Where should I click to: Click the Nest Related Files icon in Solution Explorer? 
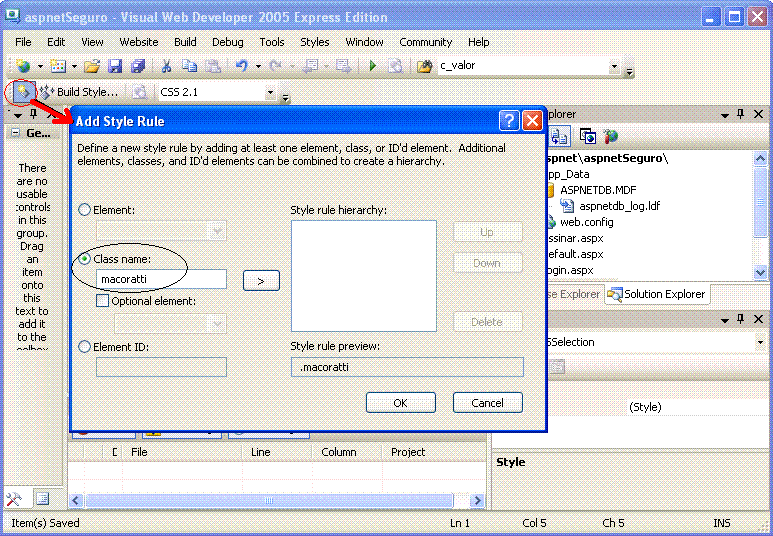pos(559,136)
